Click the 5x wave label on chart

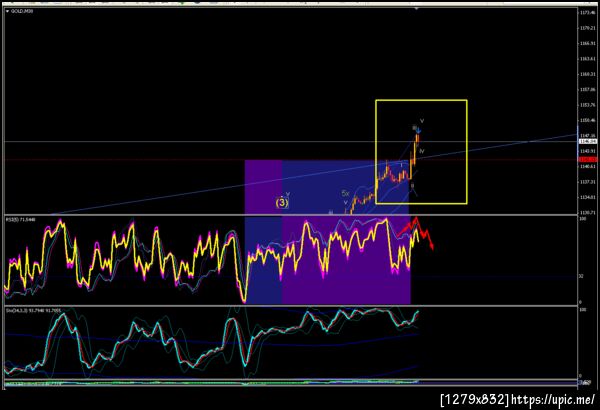coord(345,194)
